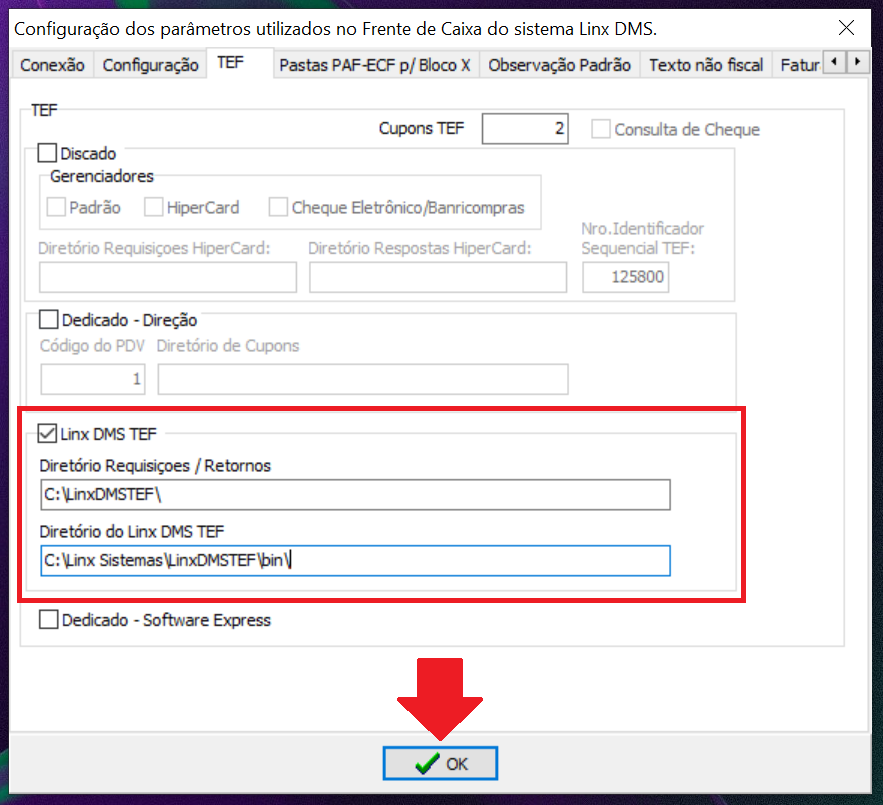The width and height of the screenshot is (883, 805).
Task: Go to Observação Padrão tab
Action: (x=559, y=65)
